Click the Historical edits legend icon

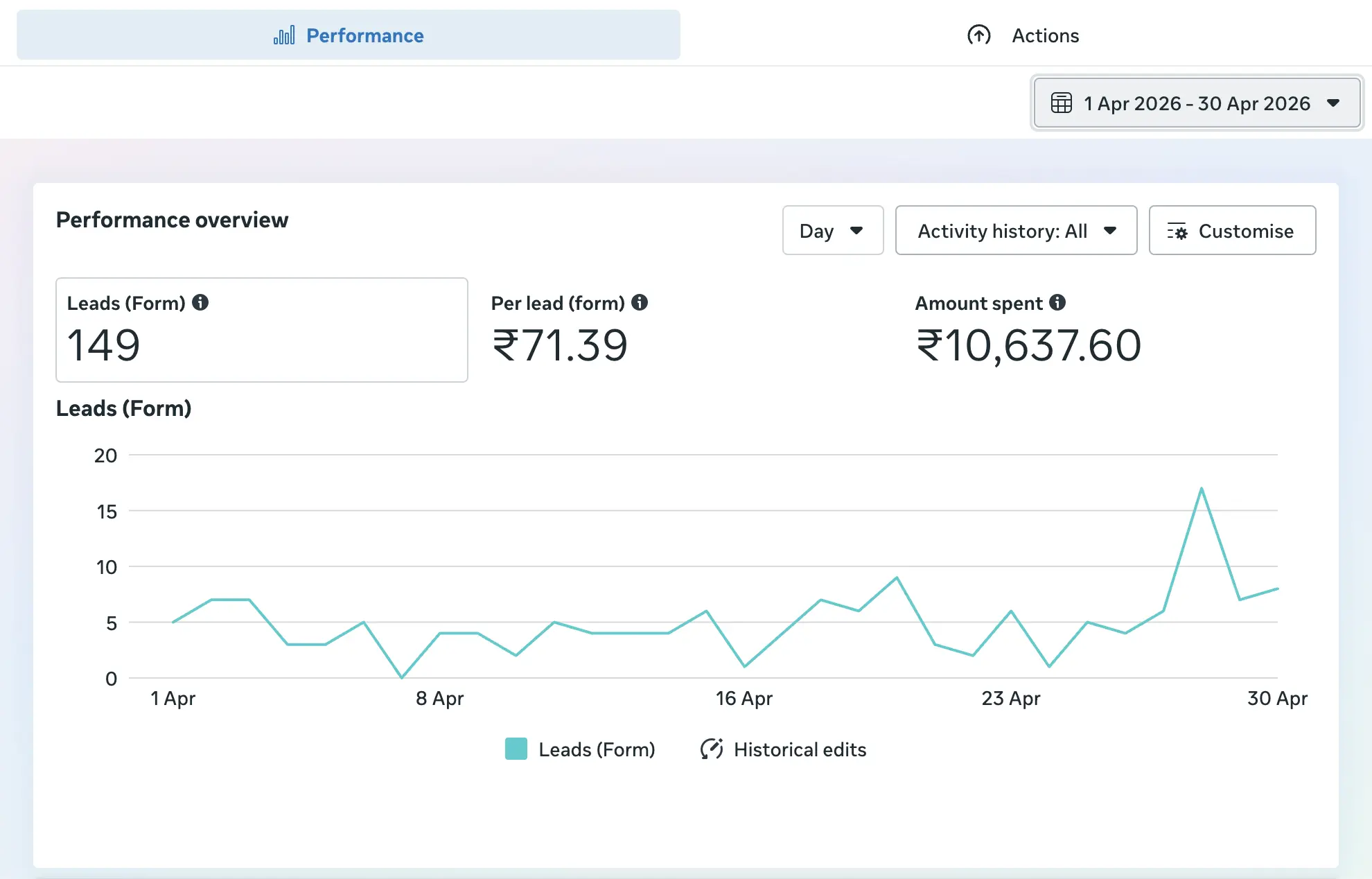712,749
